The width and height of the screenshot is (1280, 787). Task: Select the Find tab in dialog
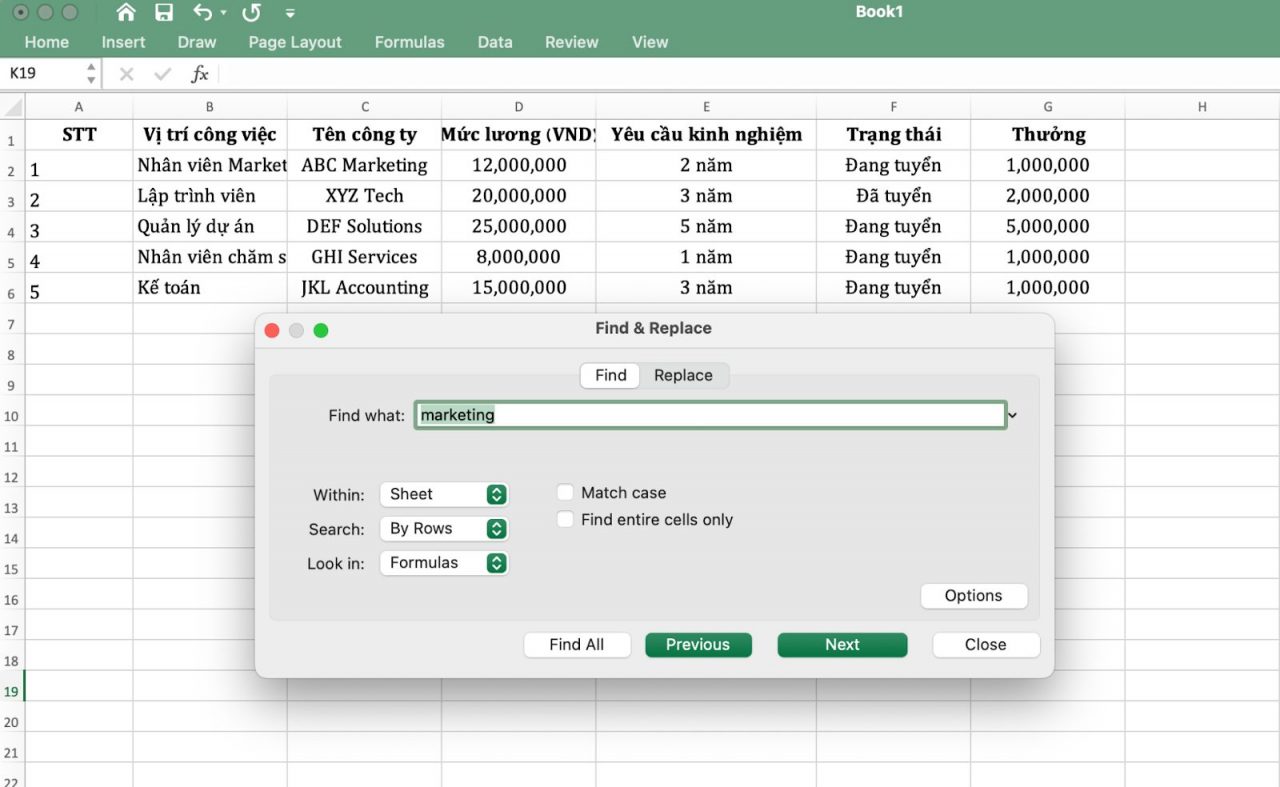click(x=610, y=375)
